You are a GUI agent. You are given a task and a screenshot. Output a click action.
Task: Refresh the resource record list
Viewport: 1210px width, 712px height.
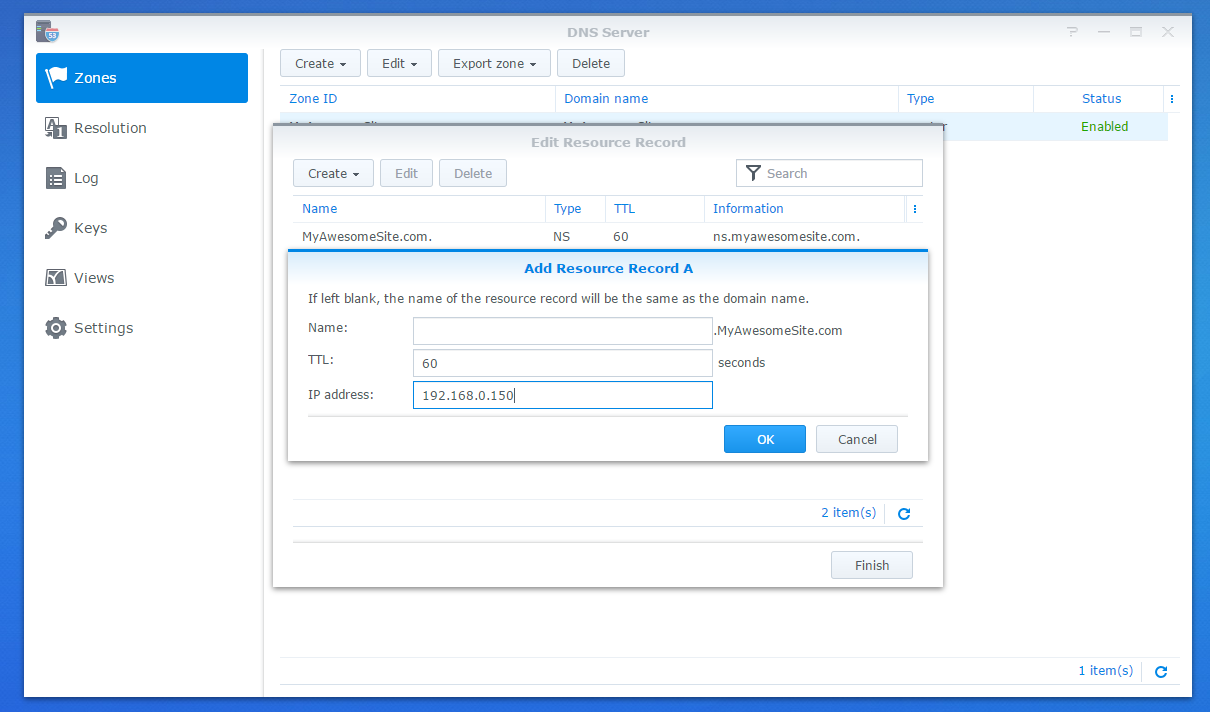click(x=904, y=513)
